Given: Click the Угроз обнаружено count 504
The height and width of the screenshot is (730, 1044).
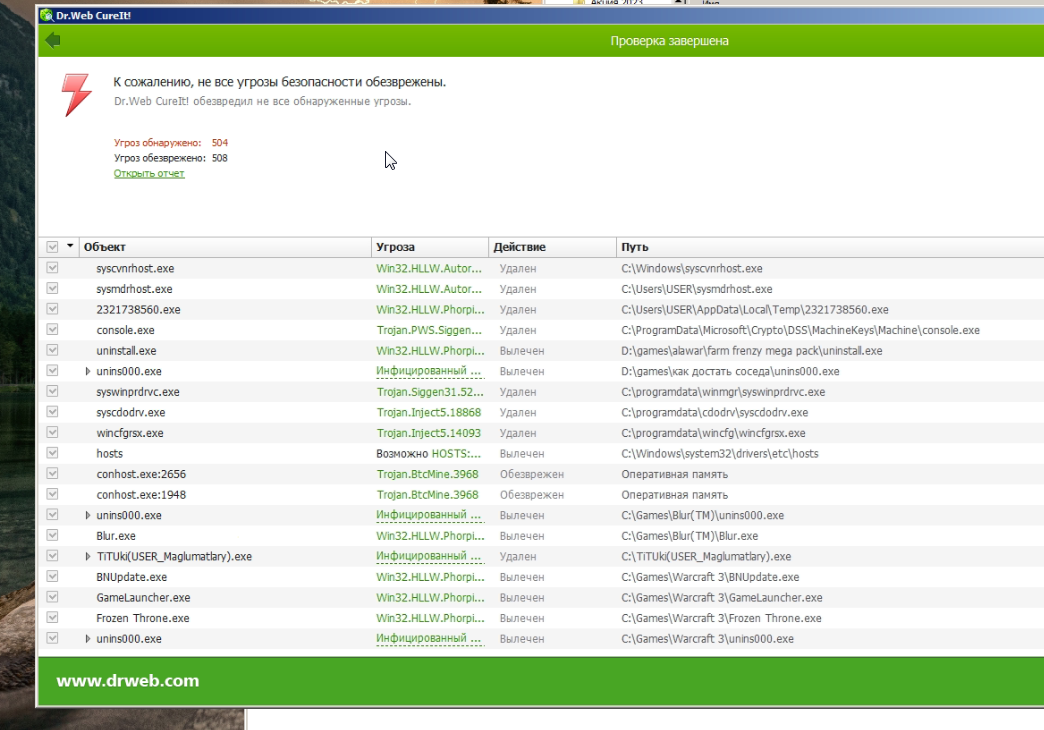Looking at the screenshot, I should pyautogui.click(x=220, y=143).
